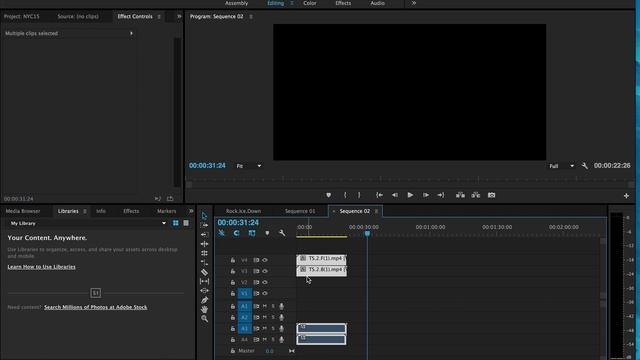
Task: Open Search Millions of Photos link
Action: [96, 307]
